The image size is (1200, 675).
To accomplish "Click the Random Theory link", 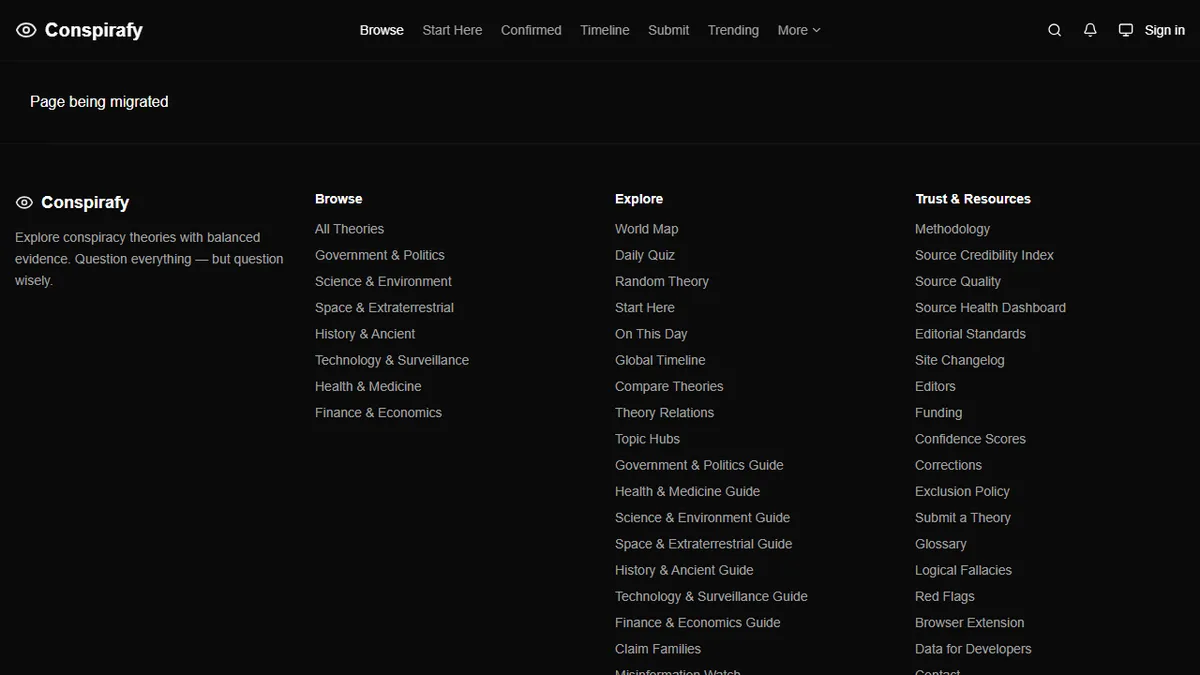I will [662, 281].
